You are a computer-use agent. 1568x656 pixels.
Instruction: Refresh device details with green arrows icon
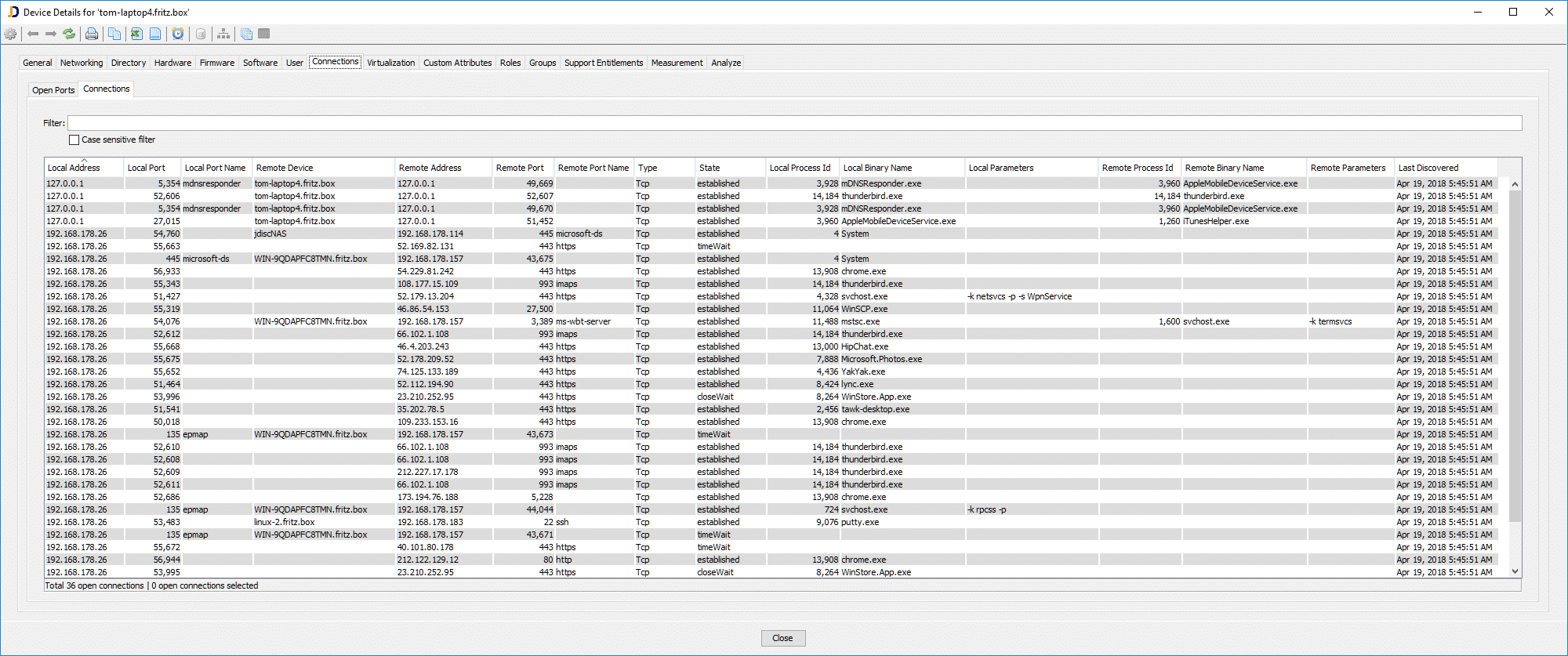coord(70,34)
